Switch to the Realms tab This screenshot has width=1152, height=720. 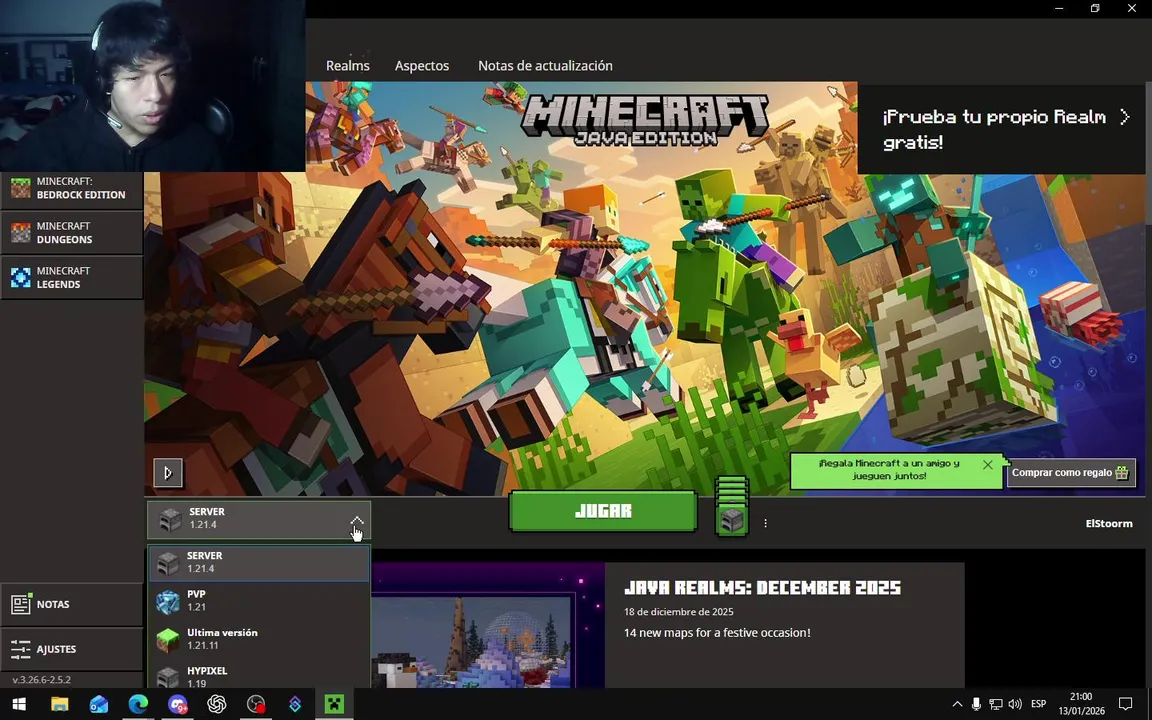pyautogui.click(x=348, y=65)
